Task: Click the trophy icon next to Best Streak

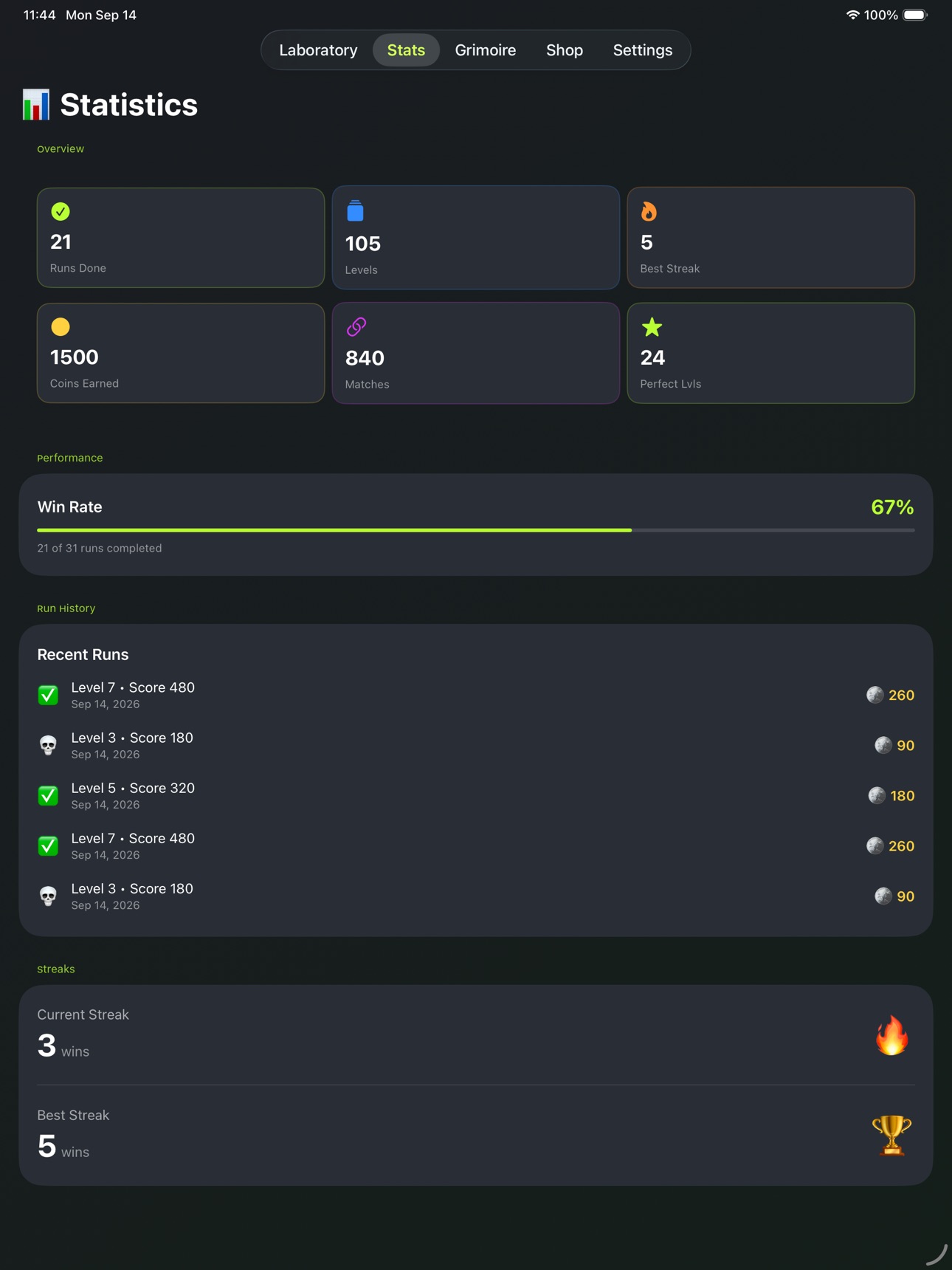Action: click(891, 1136)
